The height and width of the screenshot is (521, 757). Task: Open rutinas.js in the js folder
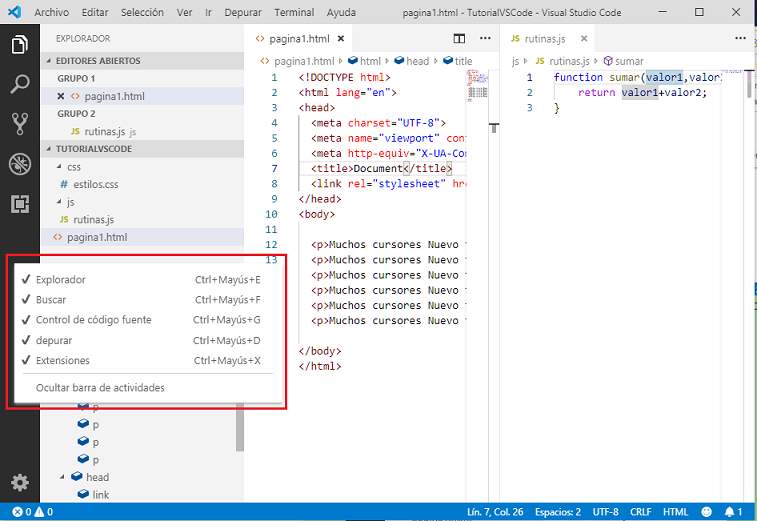coord(142,220)
